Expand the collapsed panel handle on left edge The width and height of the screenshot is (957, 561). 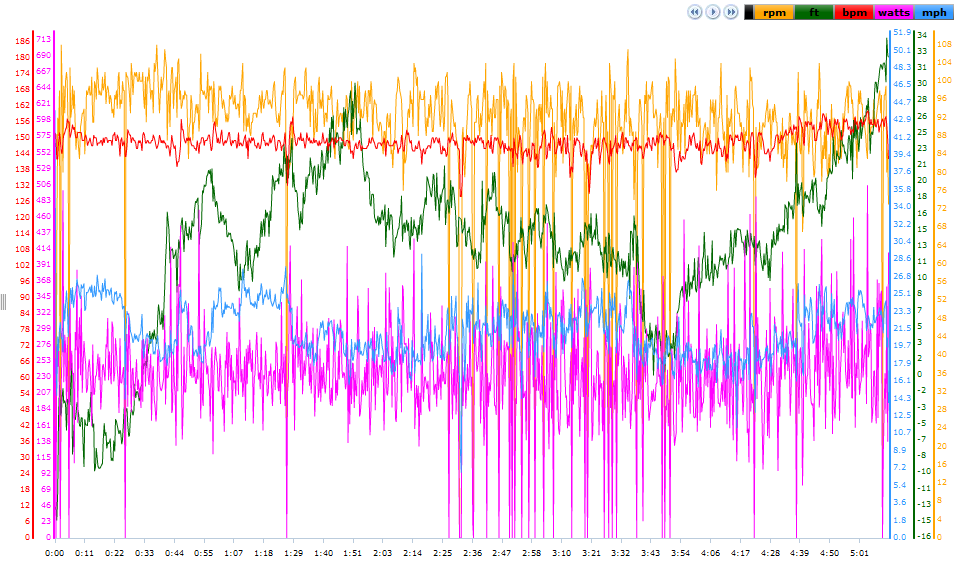pyautogui.click(x=3, y=302)
